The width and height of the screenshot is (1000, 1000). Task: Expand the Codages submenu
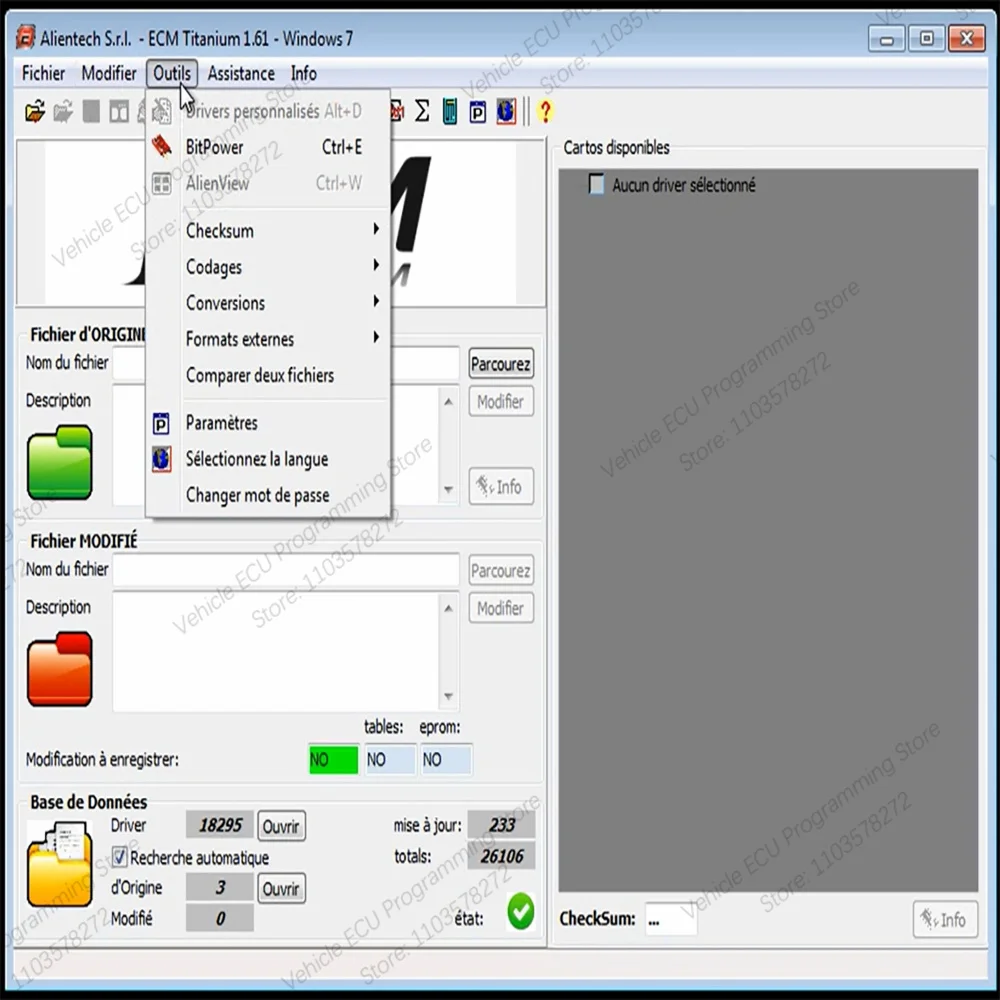(268, 267)
